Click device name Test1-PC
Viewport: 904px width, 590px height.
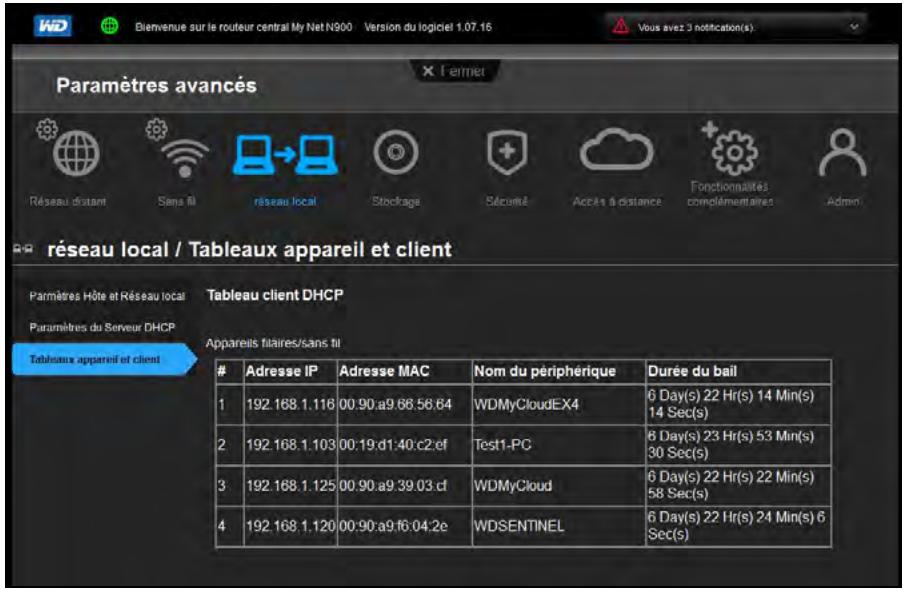pos(502,445)
